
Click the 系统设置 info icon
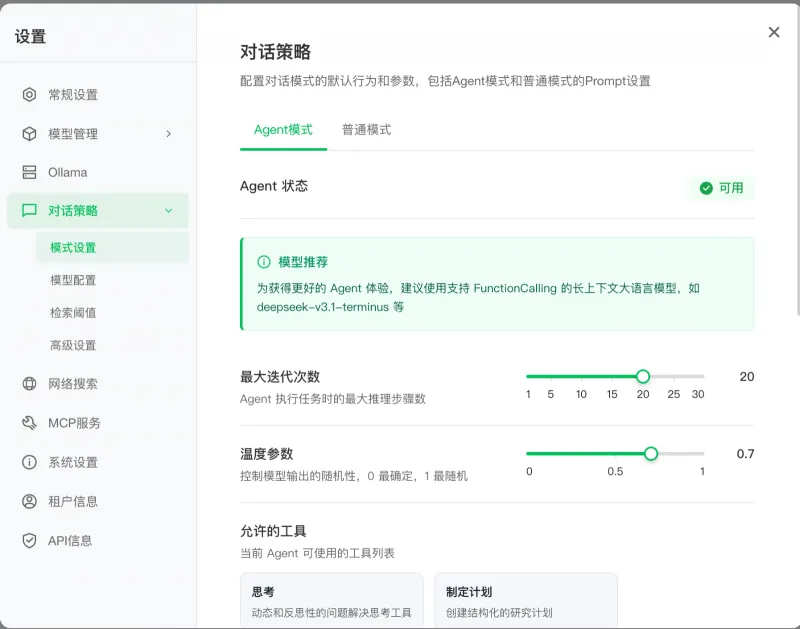click(x=30, y=462)
